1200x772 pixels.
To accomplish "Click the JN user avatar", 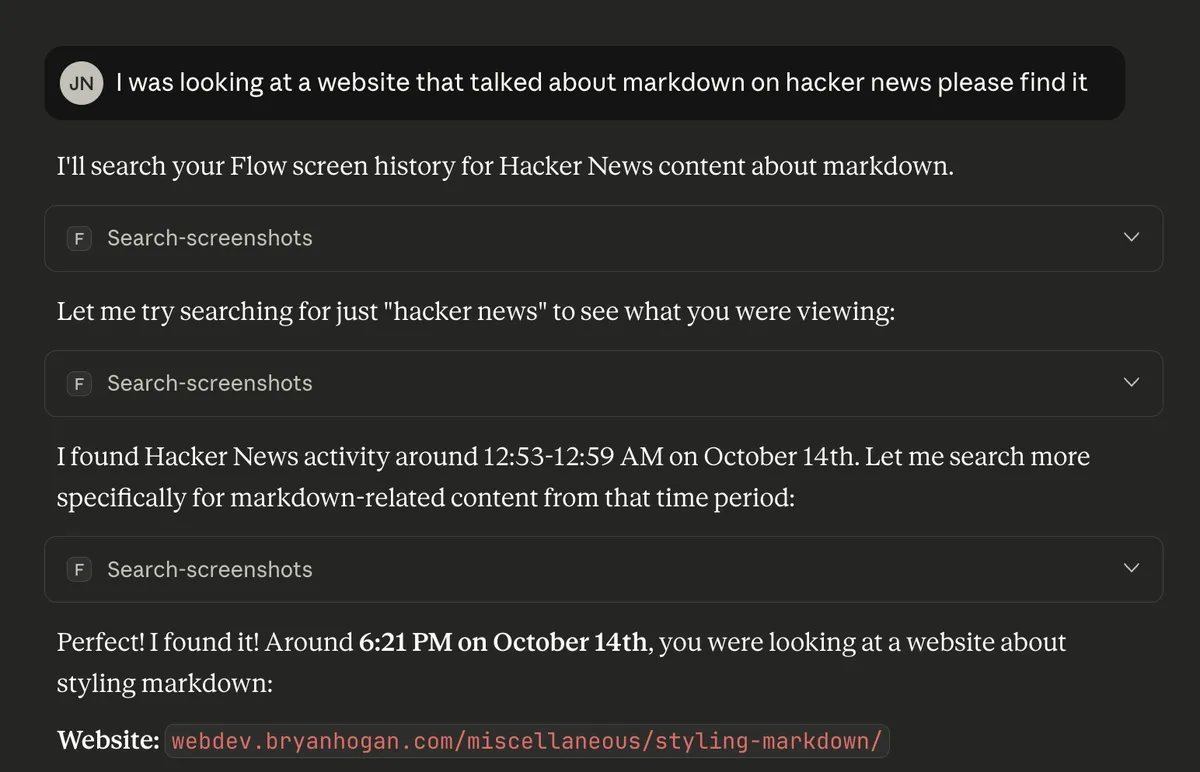I will (82, 83).
